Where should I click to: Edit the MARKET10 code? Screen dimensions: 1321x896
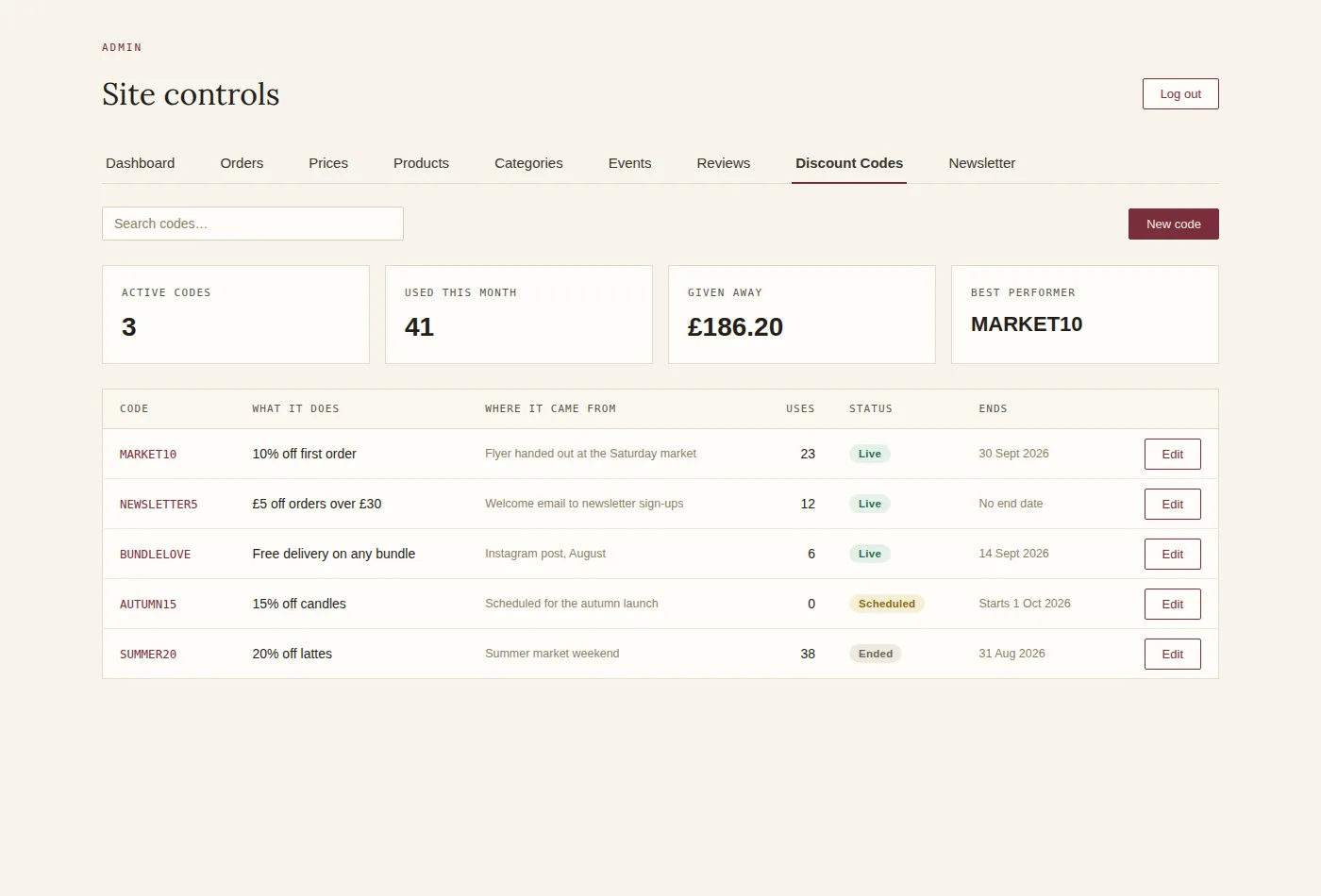1172,455
